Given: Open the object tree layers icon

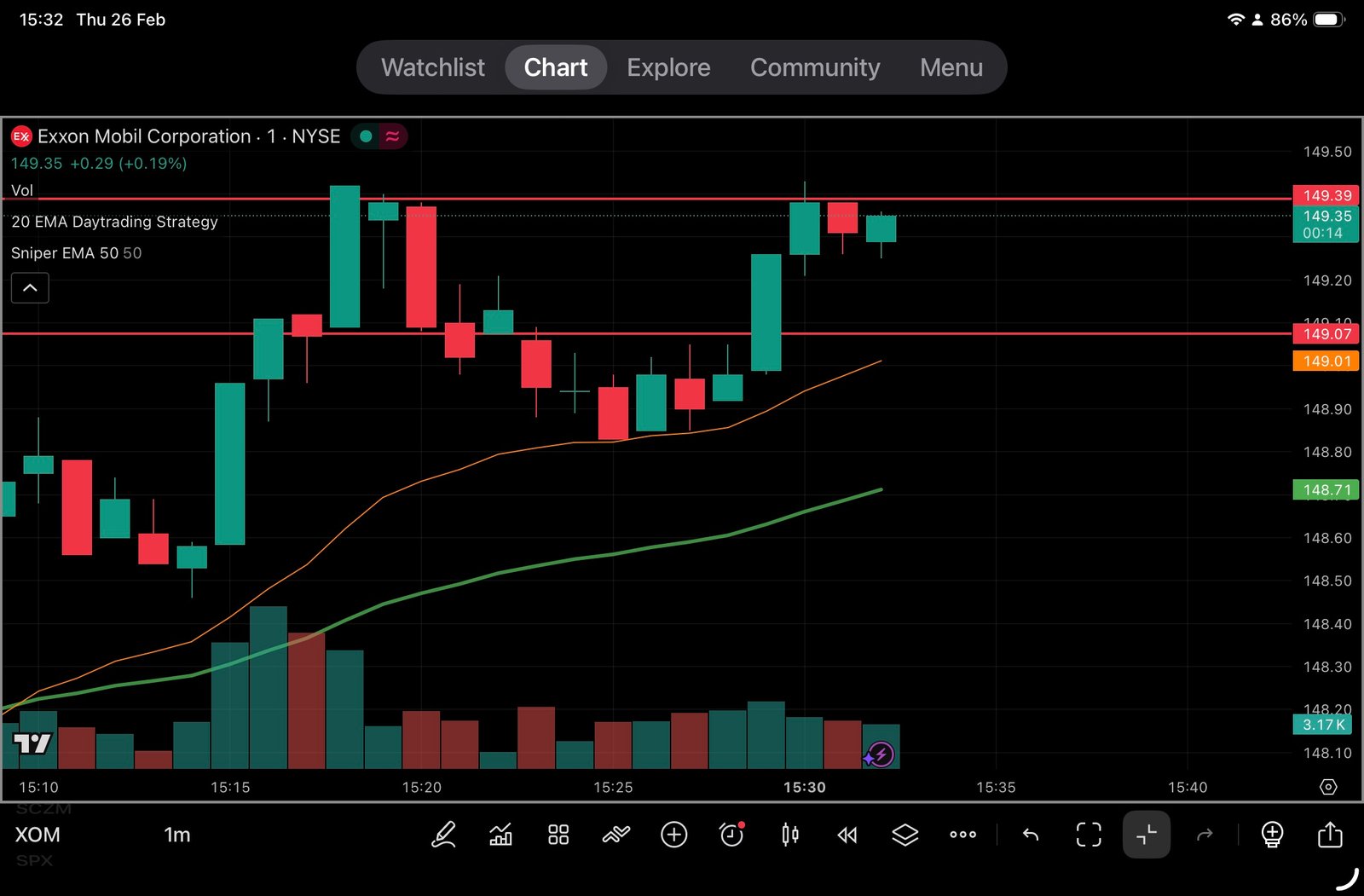Looking at the screenshot, I should click(905, 835).
